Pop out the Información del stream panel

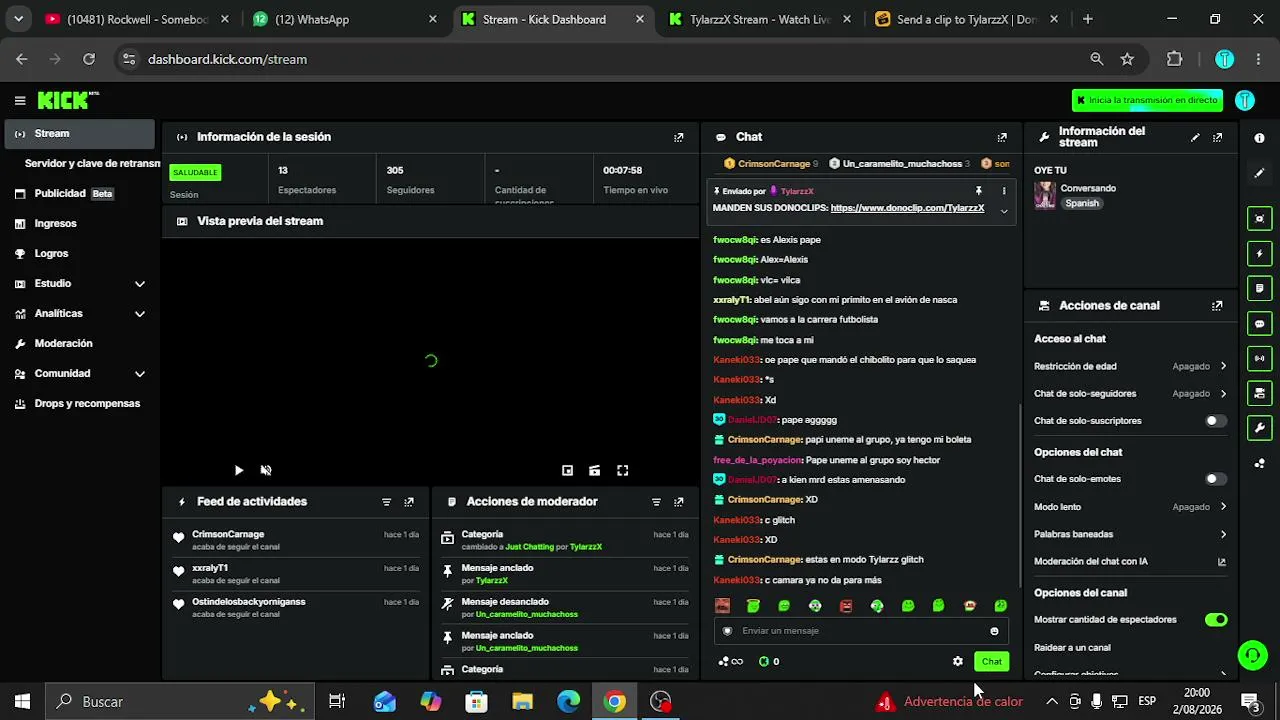click(1217, 137)
